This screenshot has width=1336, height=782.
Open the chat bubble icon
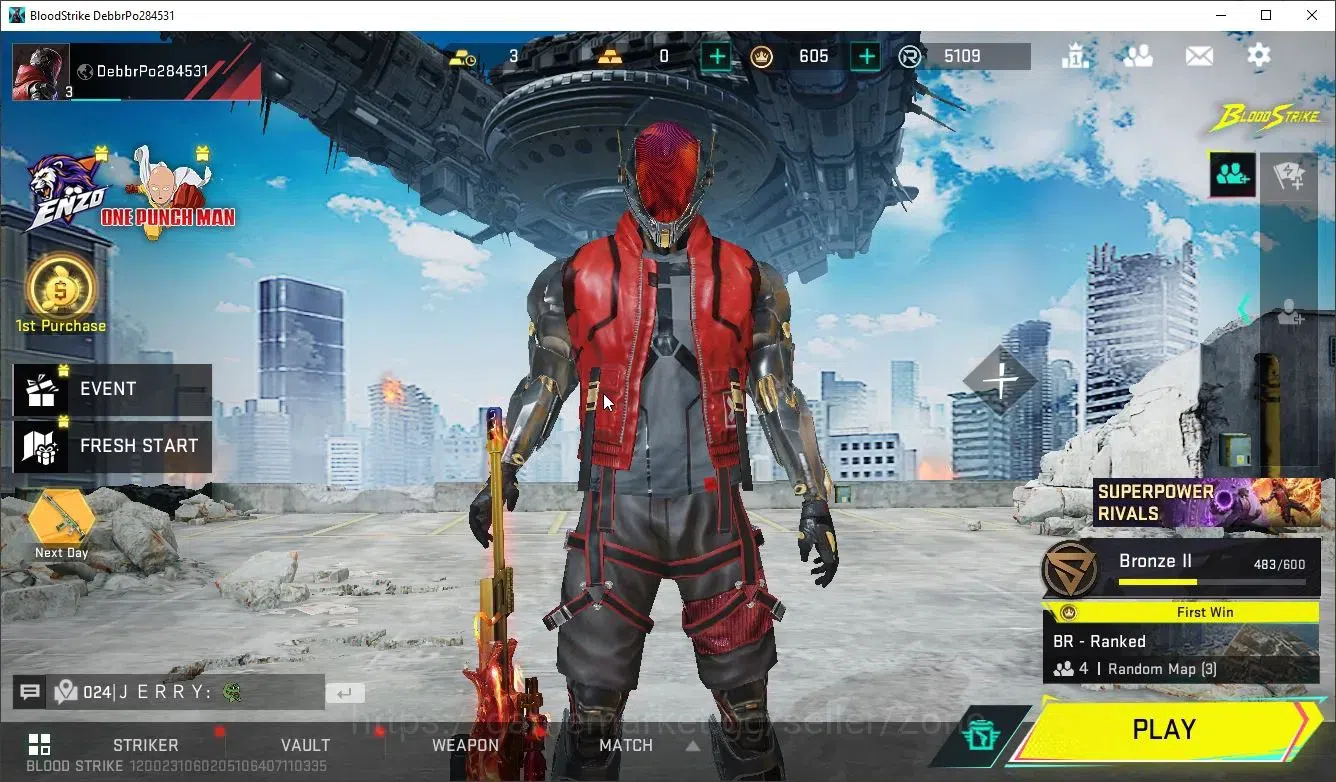[x=30, y=692]
